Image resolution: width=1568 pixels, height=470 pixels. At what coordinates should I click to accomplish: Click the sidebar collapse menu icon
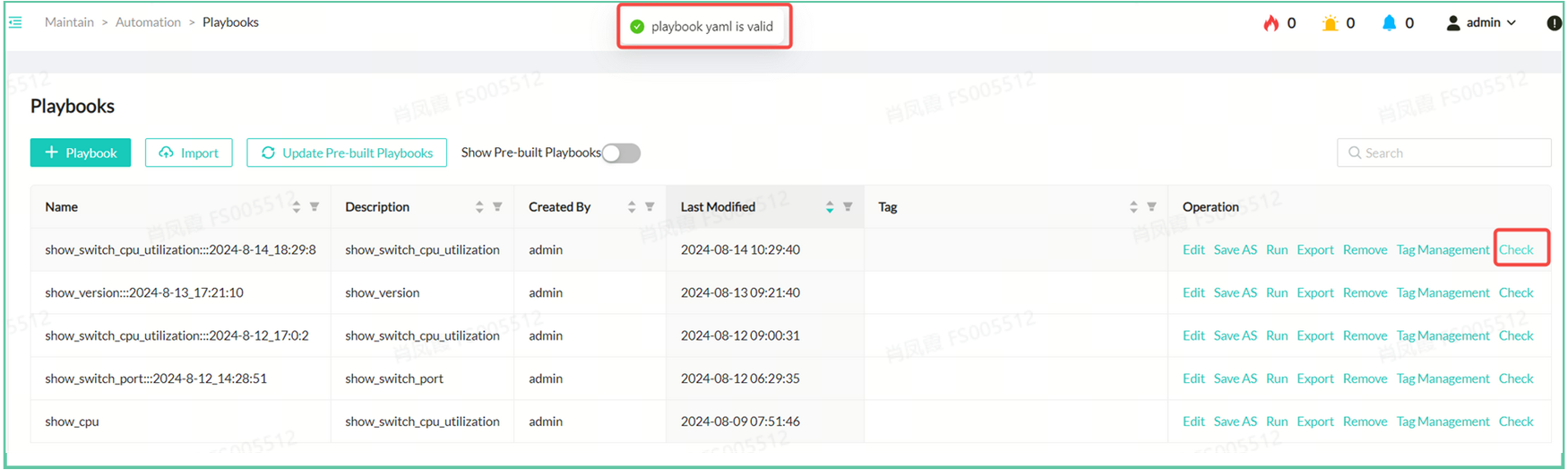15,22
